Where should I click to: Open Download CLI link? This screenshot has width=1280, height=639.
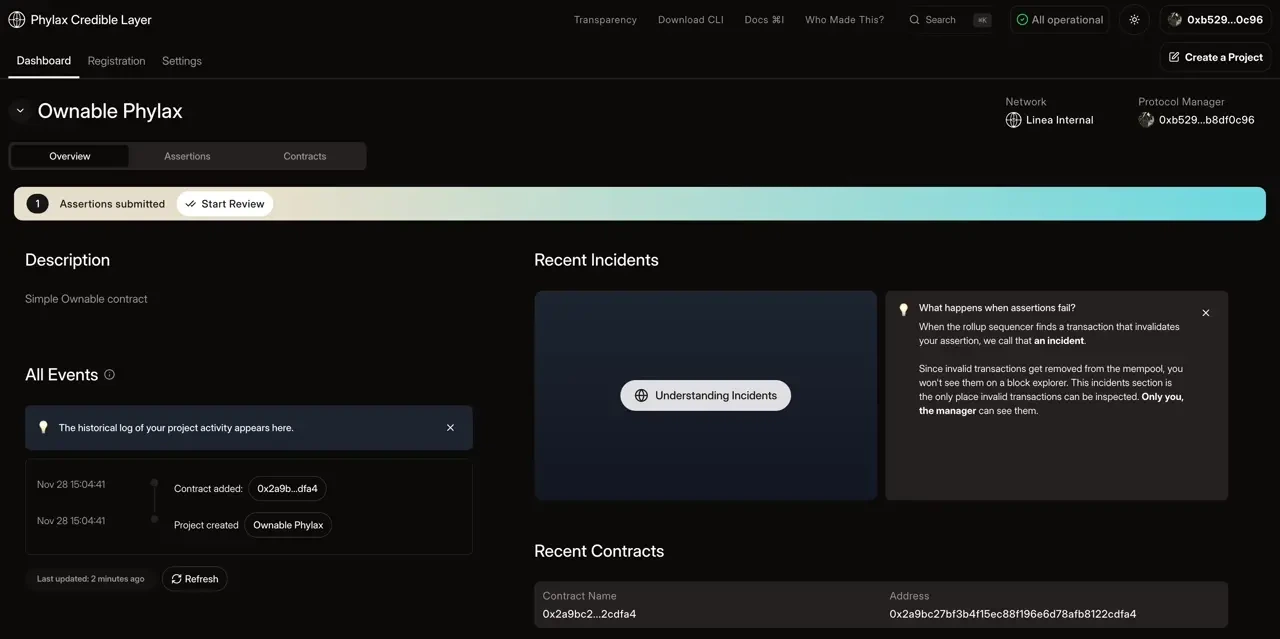(x=690, y=20)
